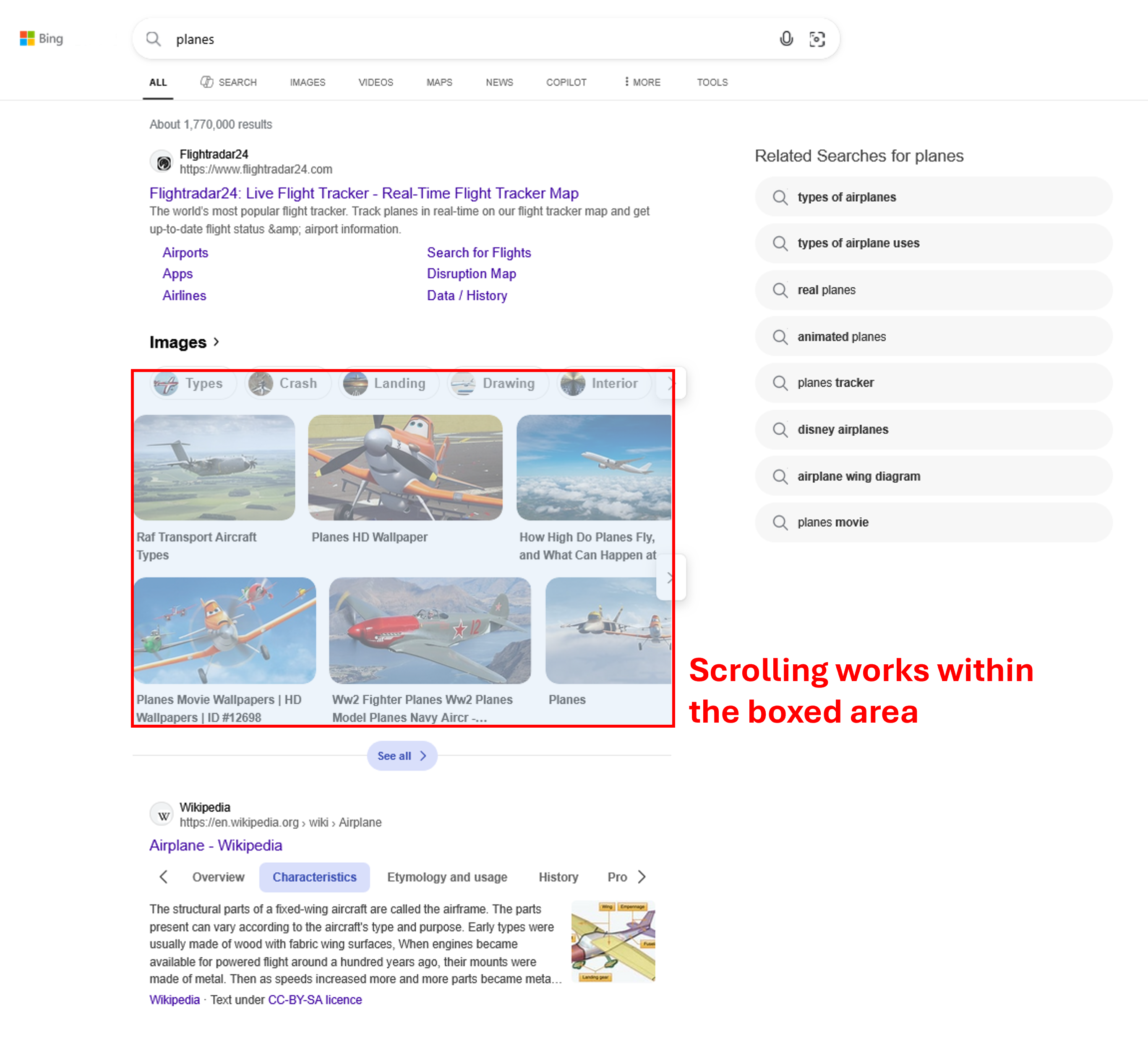Select the Drawing image filter chip
Screen dimensions: 1148x1038
(497, 384)
